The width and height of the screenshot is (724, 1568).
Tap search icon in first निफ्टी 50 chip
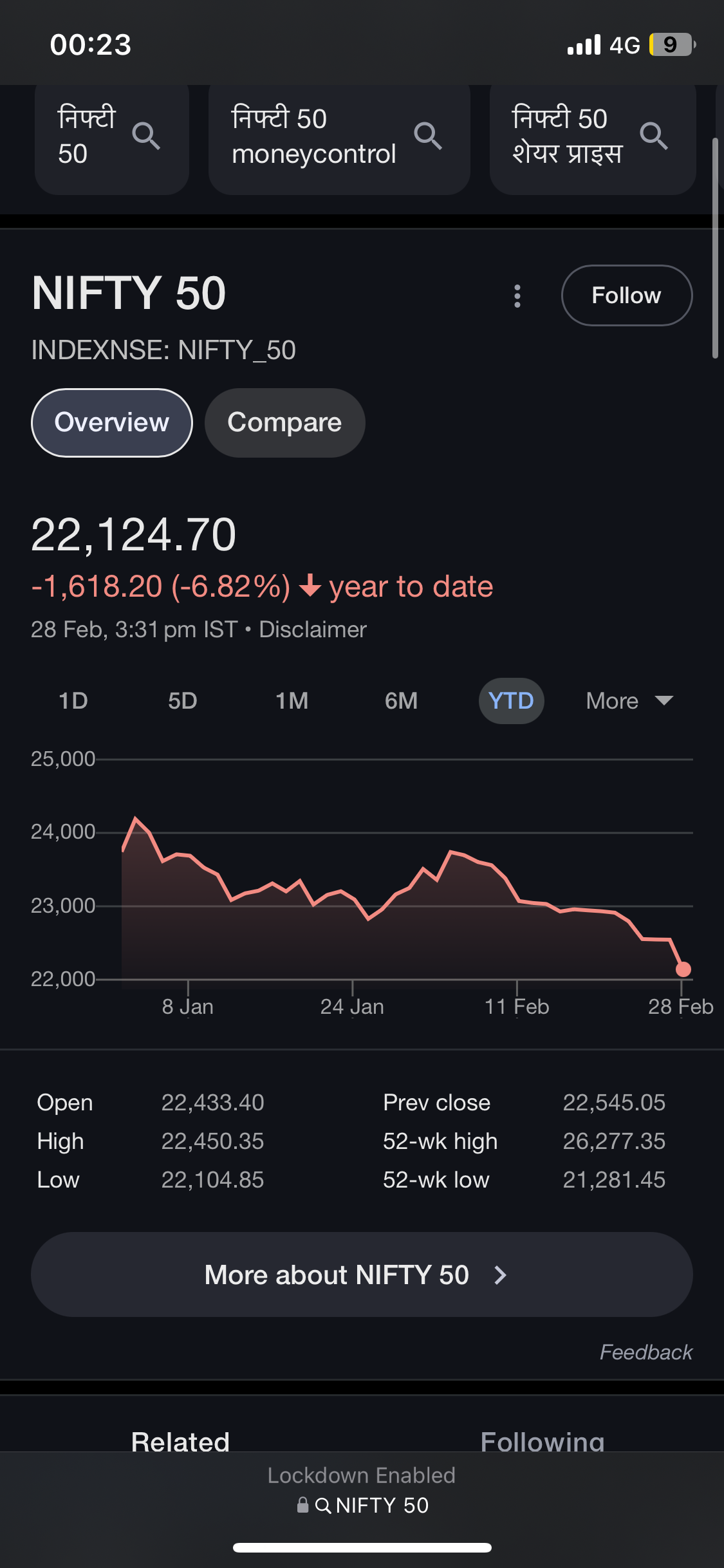(x=146, y=136)
